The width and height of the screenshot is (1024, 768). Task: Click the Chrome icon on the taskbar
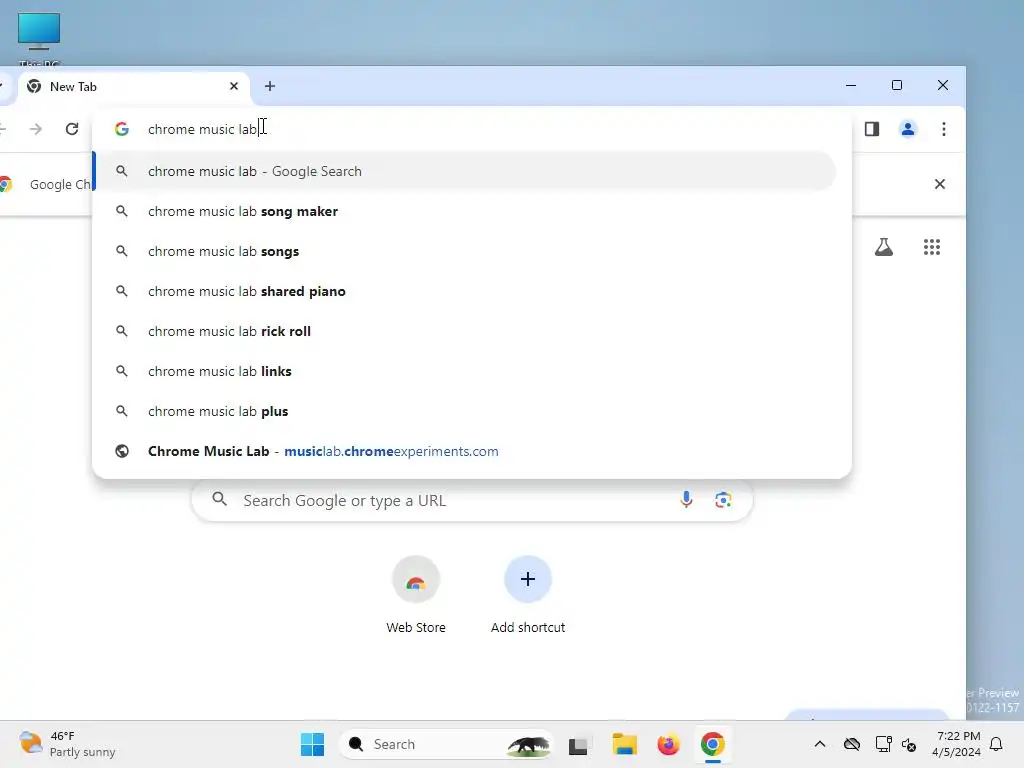point(712,744)
